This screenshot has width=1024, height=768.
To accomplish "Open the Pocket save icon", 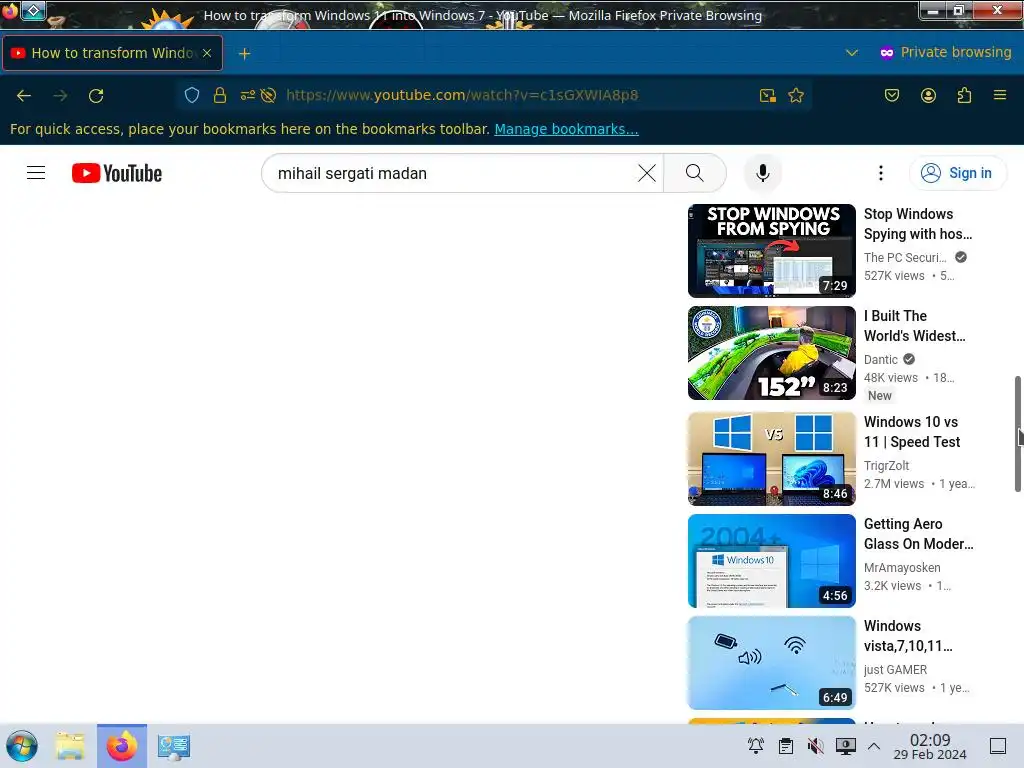I will coord(891,95).
